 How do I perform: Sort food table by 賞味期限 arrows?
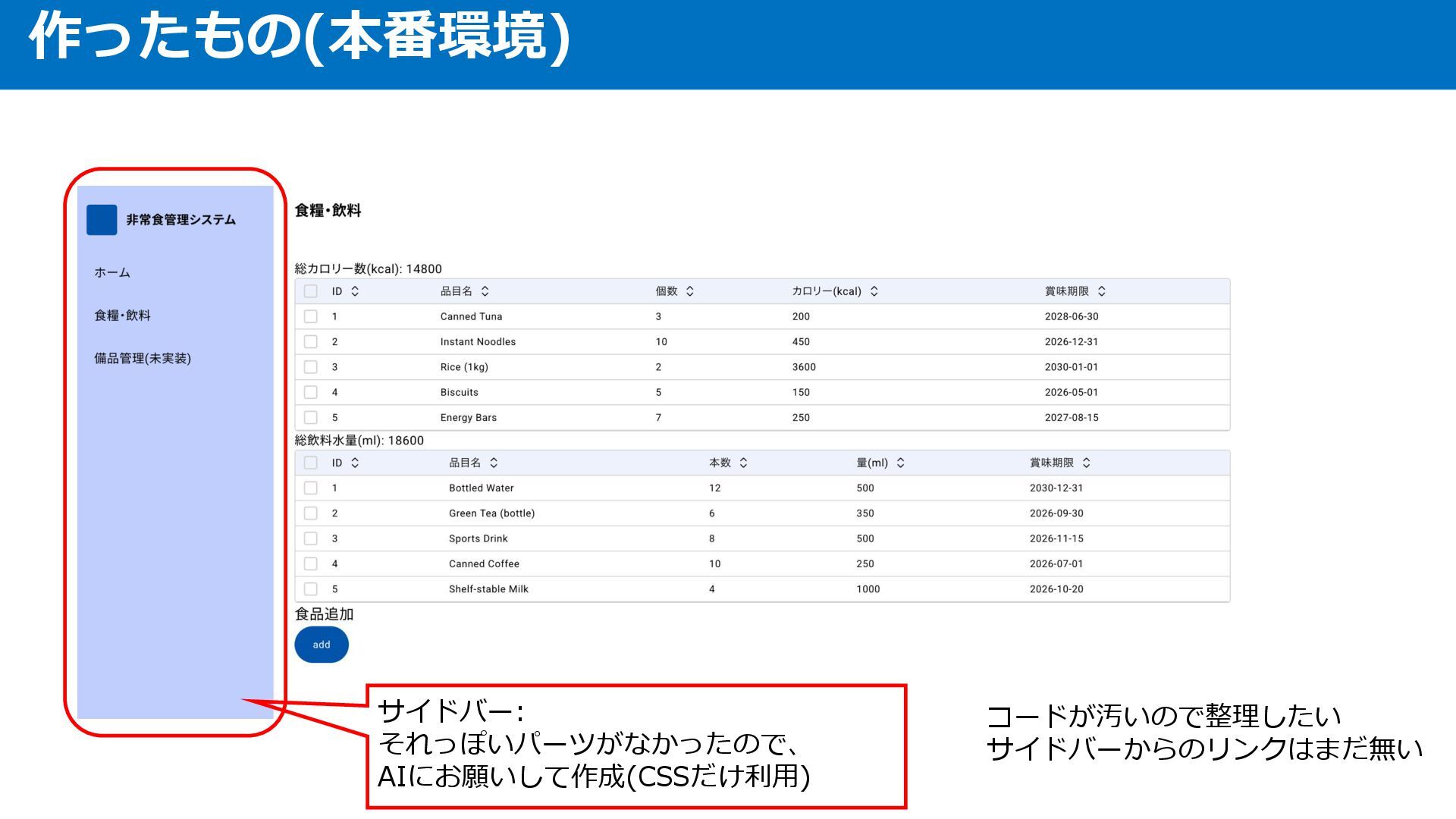1101,291
